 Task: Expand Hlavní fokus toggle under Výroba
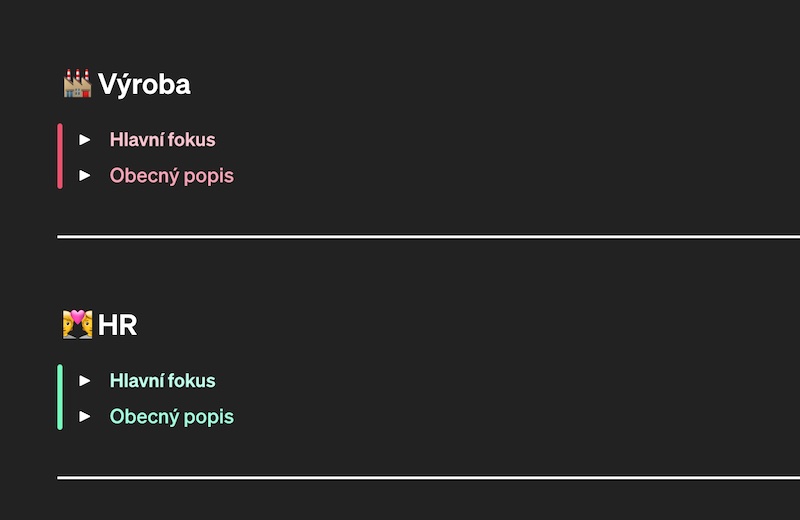[85, 139]
